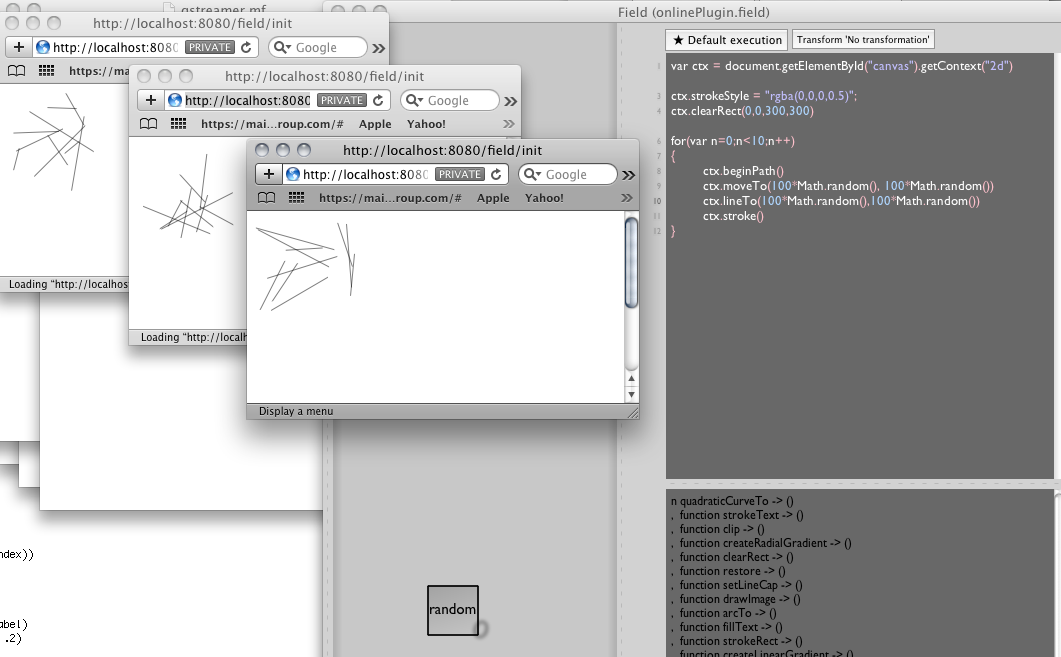Screen dimensions: 1061x657
Task: Click the vertical scrollbar thumb in the front Safari window
Action: click(x=631, y=260)
